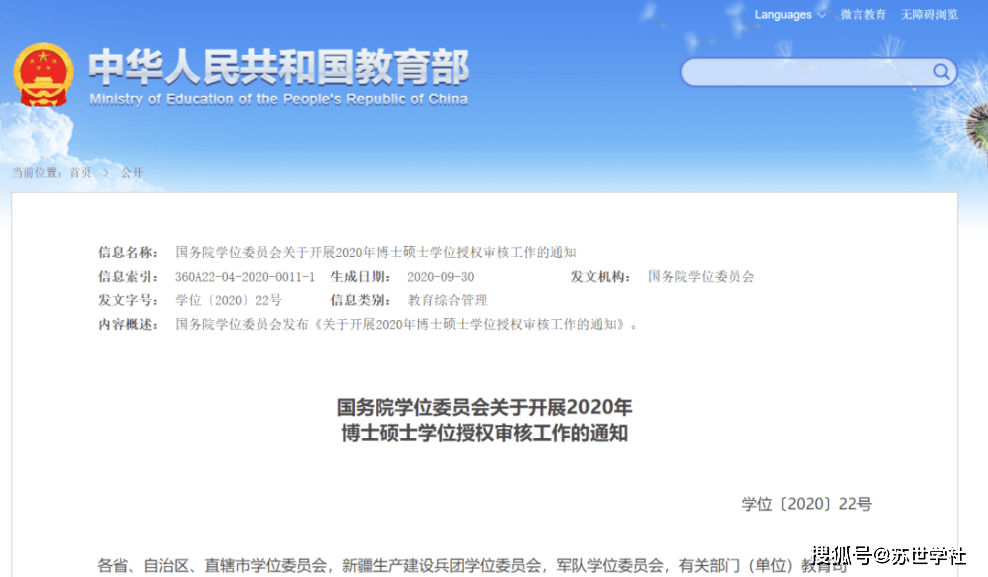Screen dimensions: 988x577
Task: Open the Languages dropdown
Action: [x=781, y=14]
